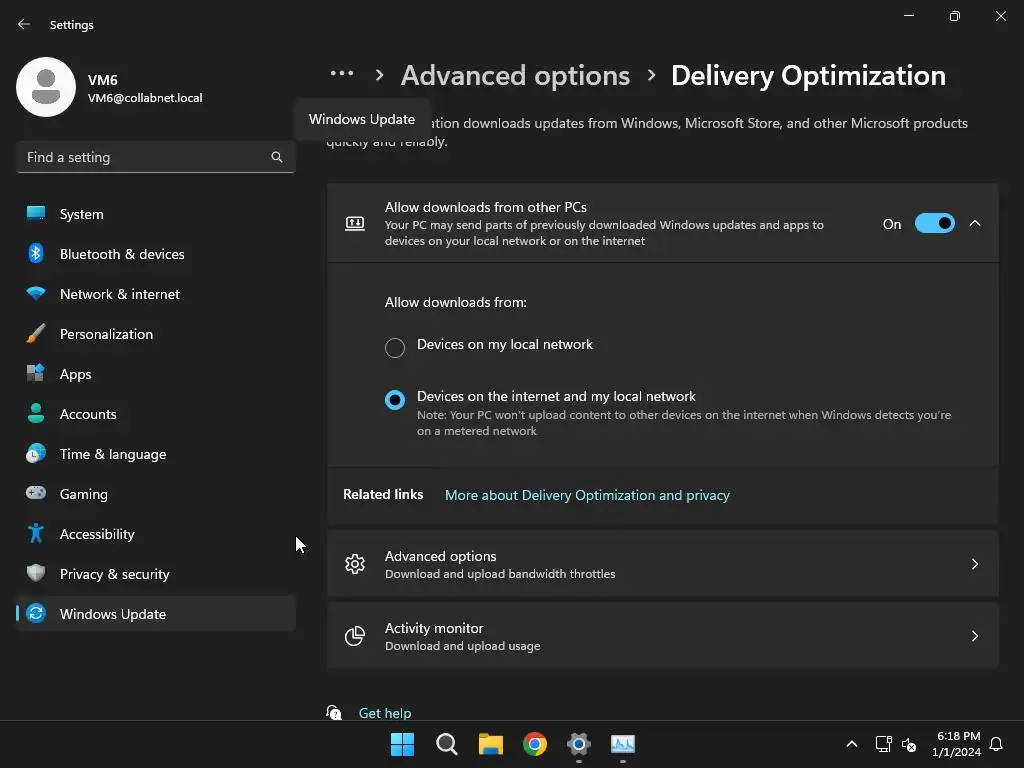Click the back arrow in Settings header
The height and width of the screenshot is (768, 1024).
tap(24, 24)
